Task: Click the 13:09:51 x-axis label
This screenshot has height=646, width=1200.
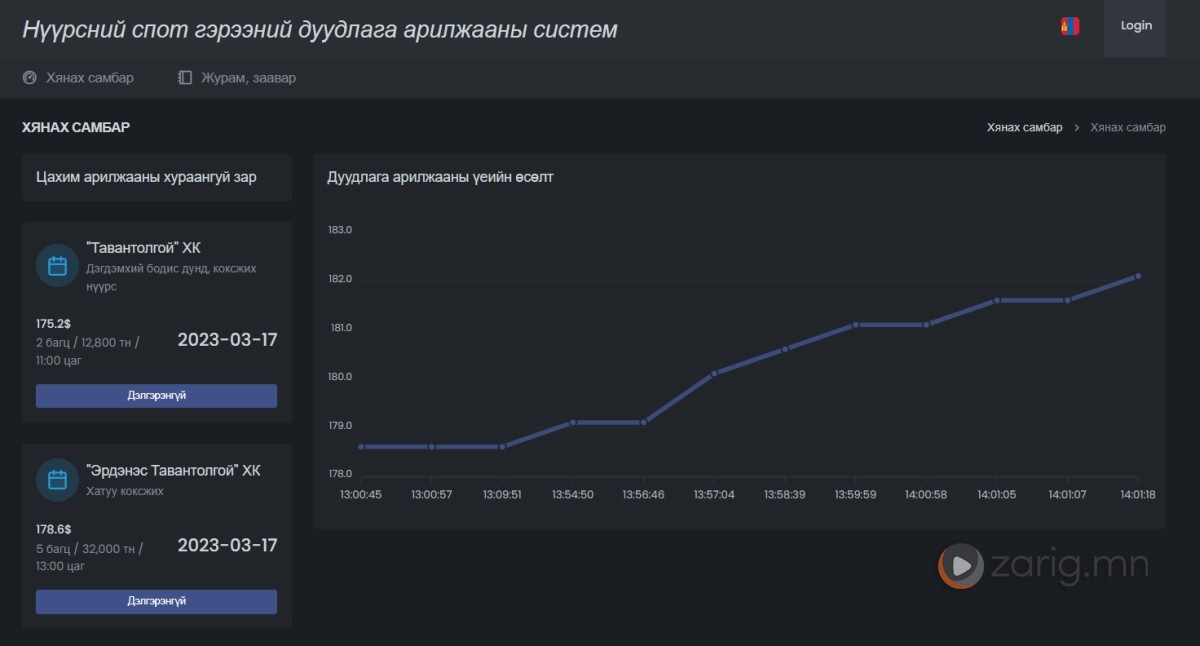Action: coord(502,494)
